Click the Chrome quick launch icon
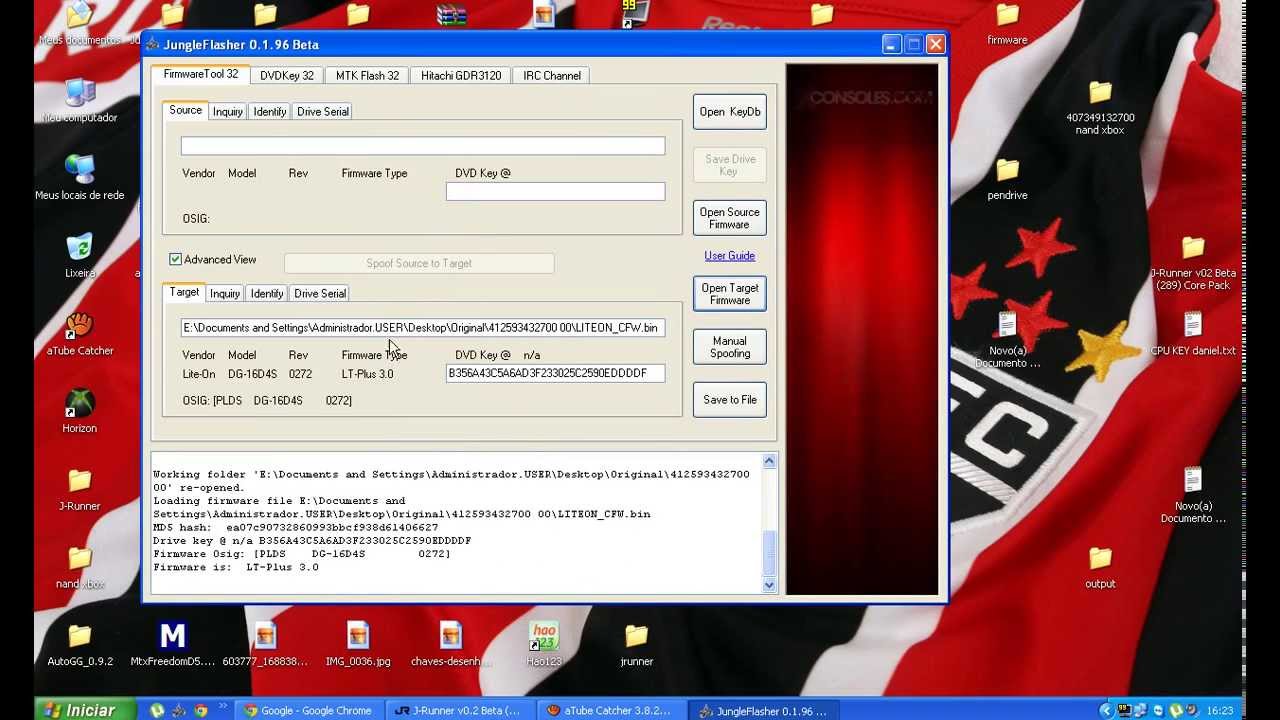1280x720 pixels. pyautogui.click(x=201, y=711)
